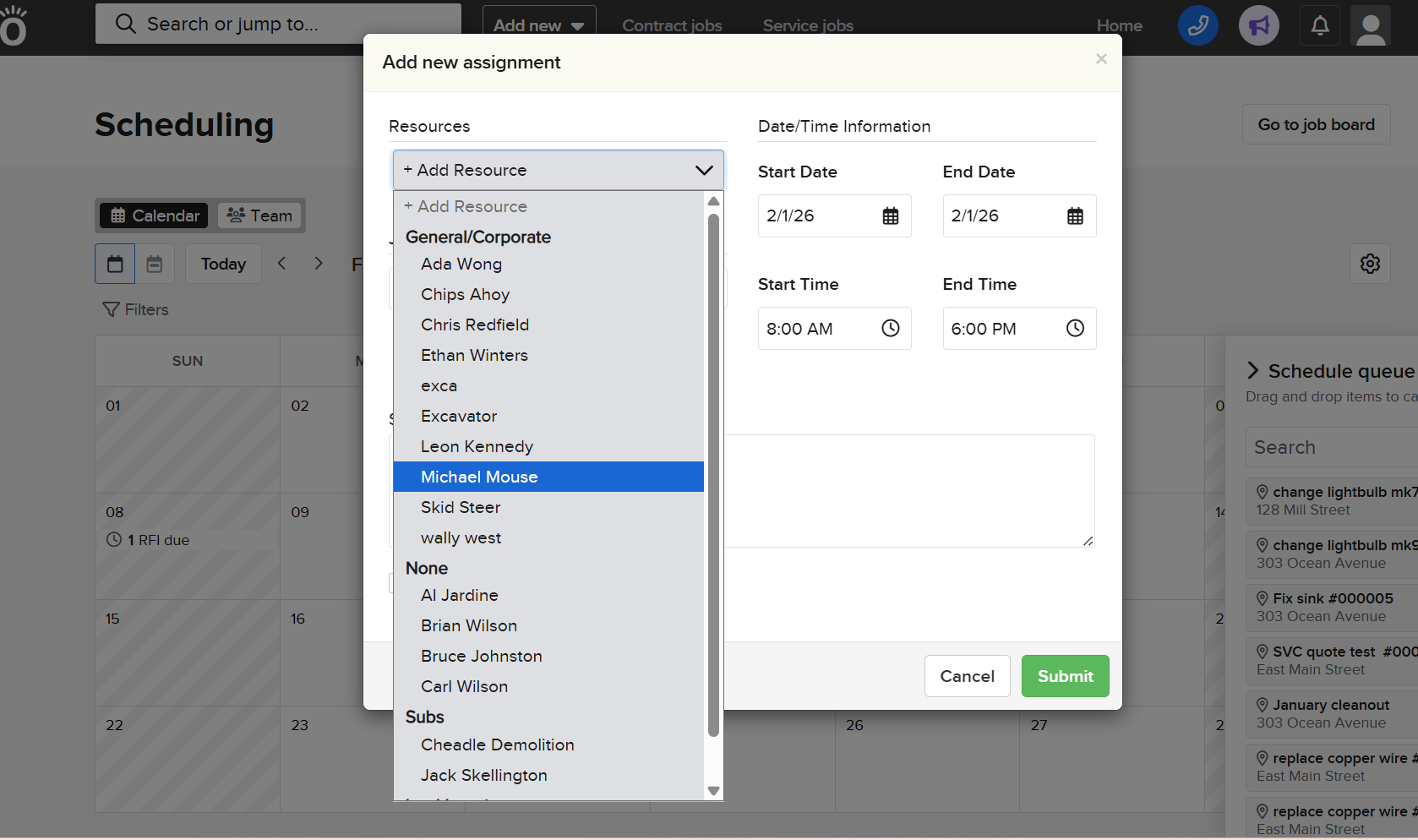Switch to Calendar view
Image resolution: width=1418 pixels, height=840 pixels.
coord(153,215)
